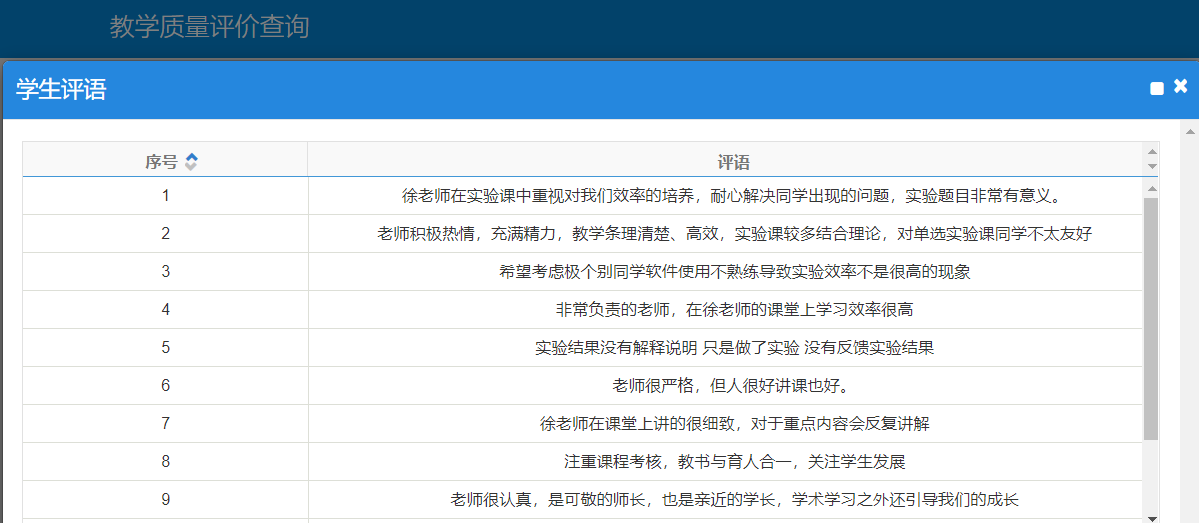Select comment row 1 about 实验课效率培养
Viewport: 1199px width, 523px height.
click(732, 196)
